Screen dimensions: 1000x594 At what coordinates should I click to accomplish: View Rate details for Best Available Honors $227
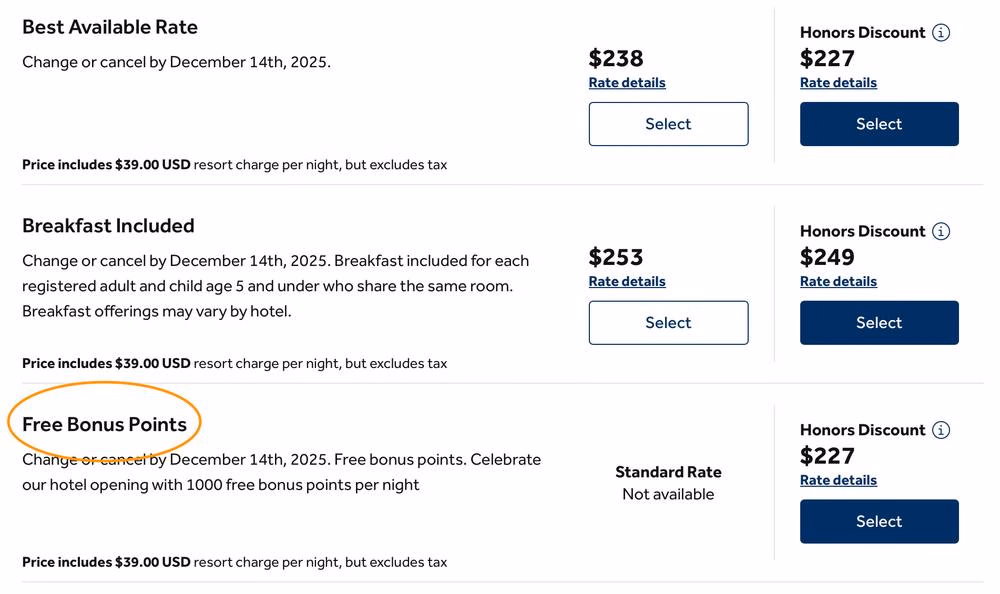coord(838,83)
